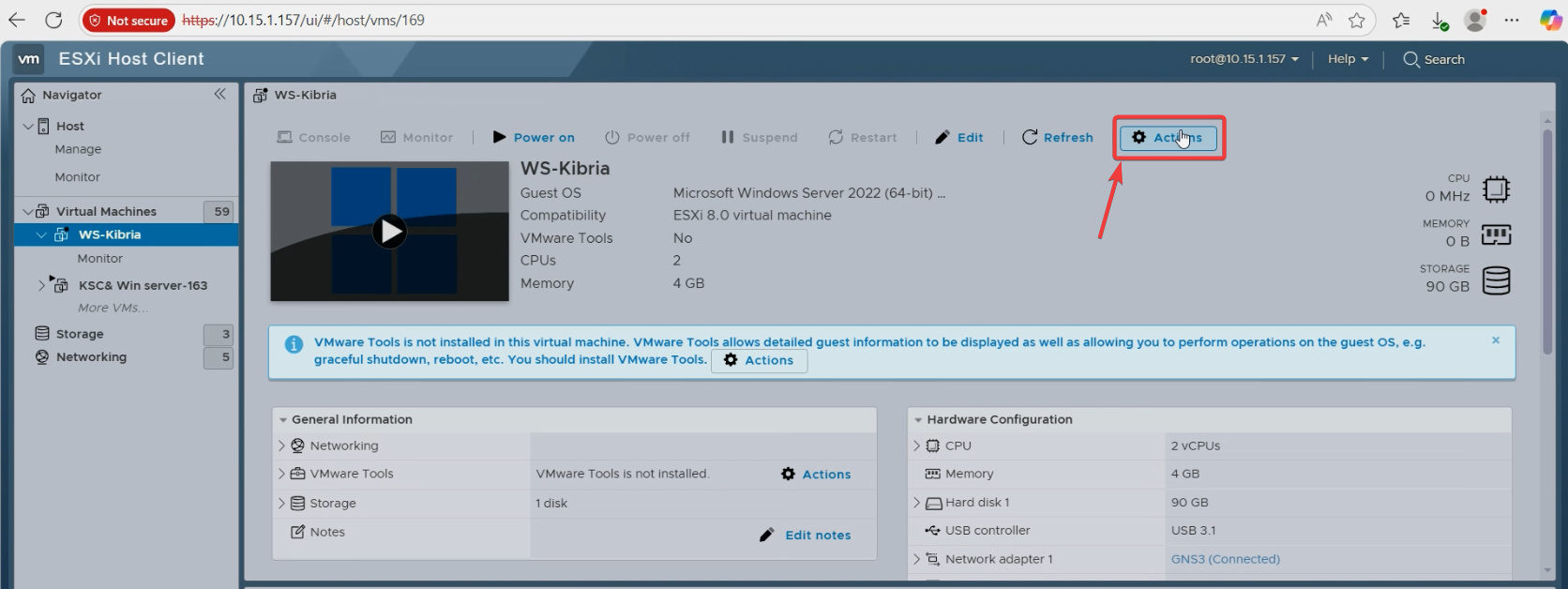Collapse the Virtual Machines tree node
The height and width of the screenshot is (589, 1568).
pyautogui.click(x=28, y=211)
